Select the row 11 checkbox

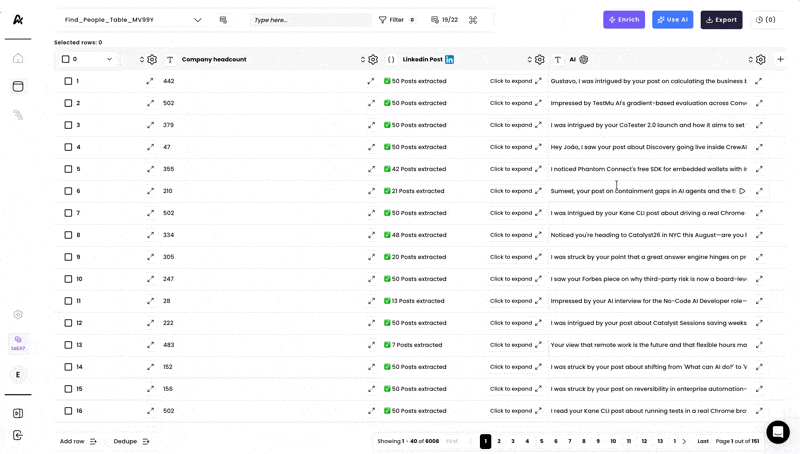(68, 301)
